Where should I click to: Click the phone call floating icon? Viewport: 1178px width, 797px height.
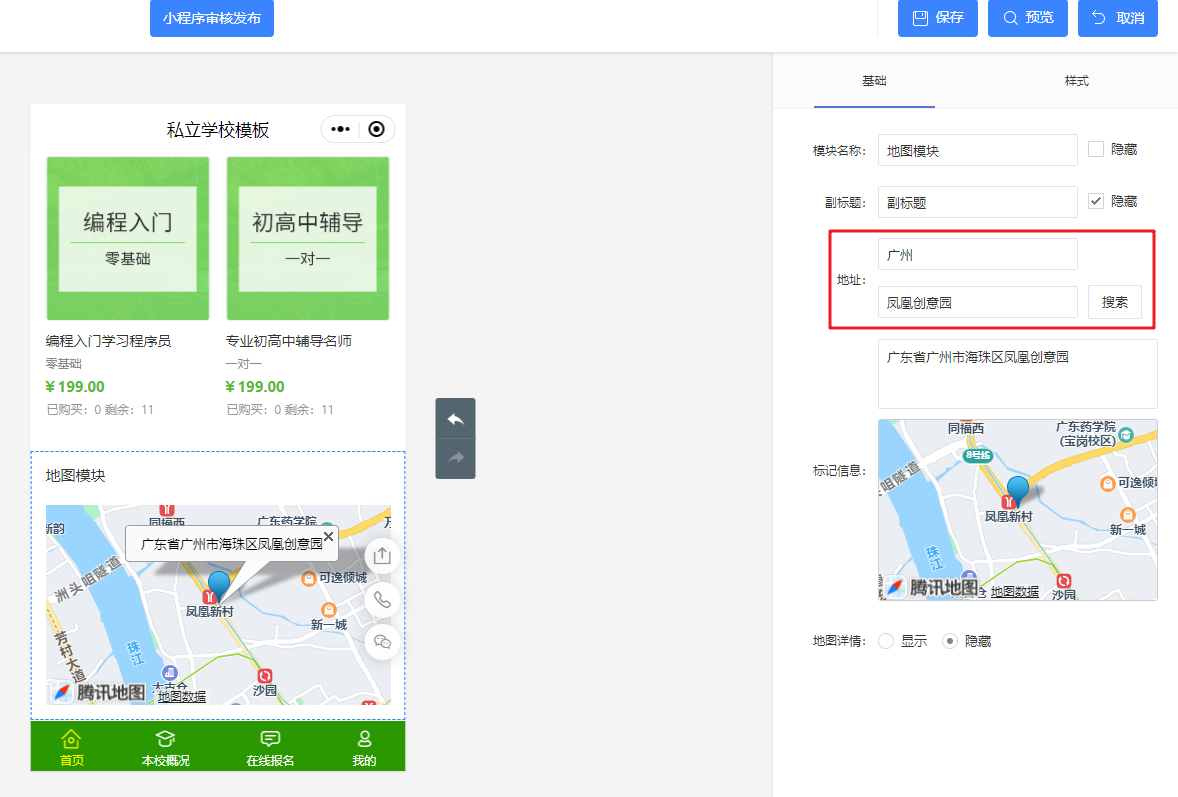tap(382, 599)
